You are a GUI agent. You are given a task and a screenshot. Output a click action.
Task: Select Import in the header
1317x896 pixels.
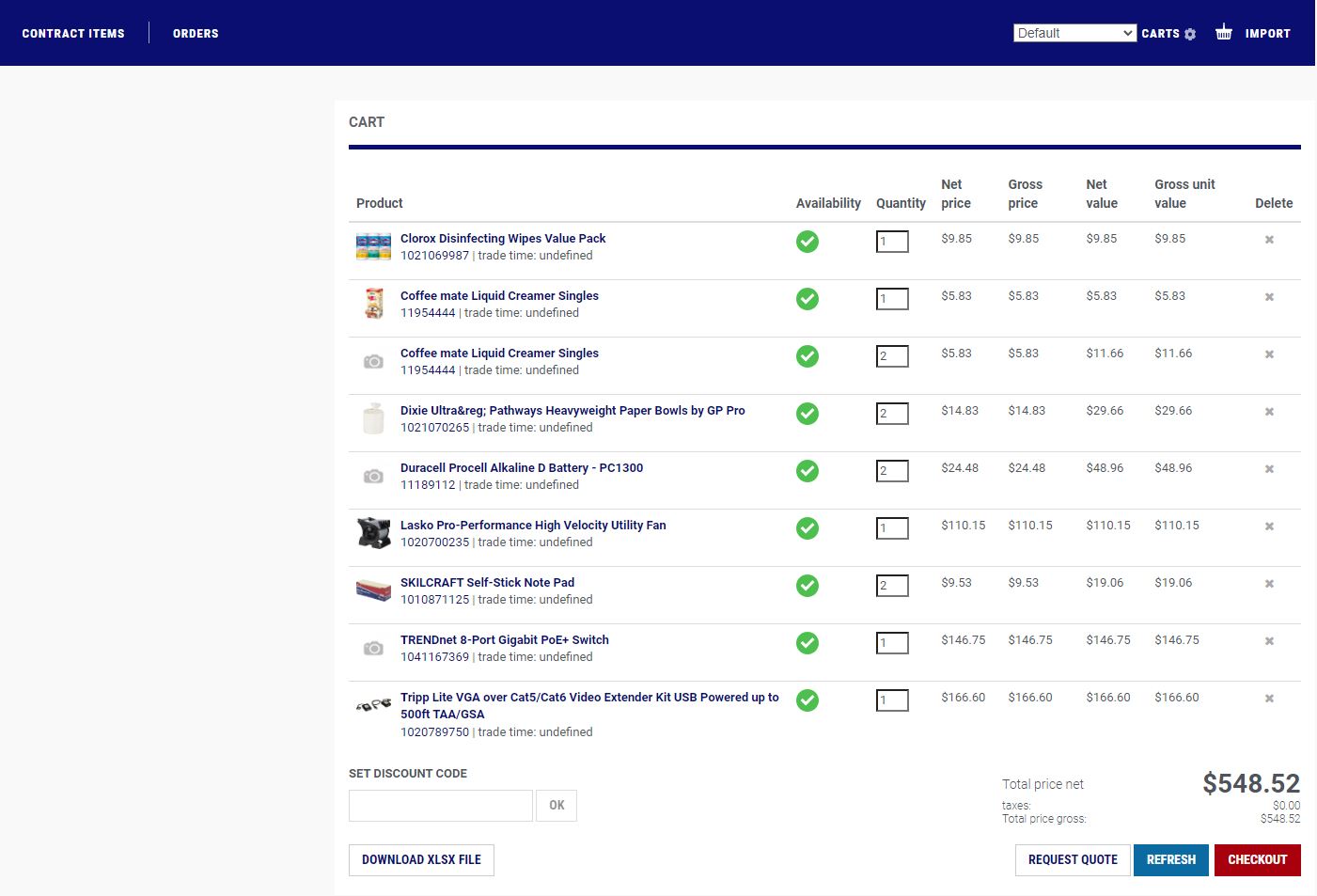tap(1268, 34)
